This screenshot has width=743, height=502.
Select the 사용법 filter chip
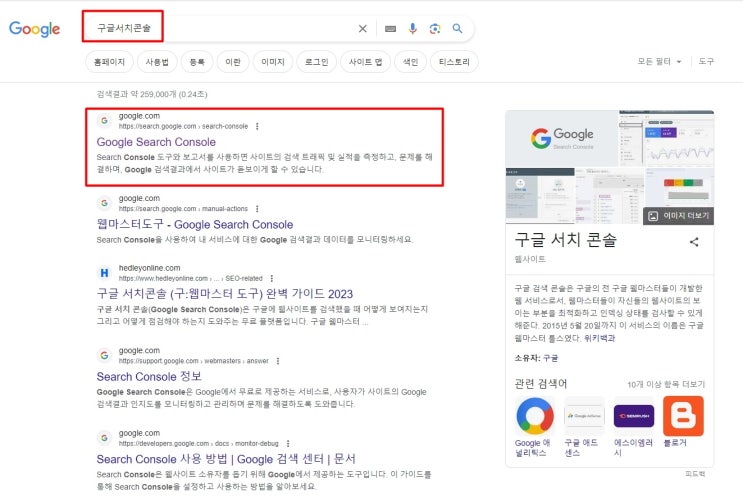click(x=157, y=62)
